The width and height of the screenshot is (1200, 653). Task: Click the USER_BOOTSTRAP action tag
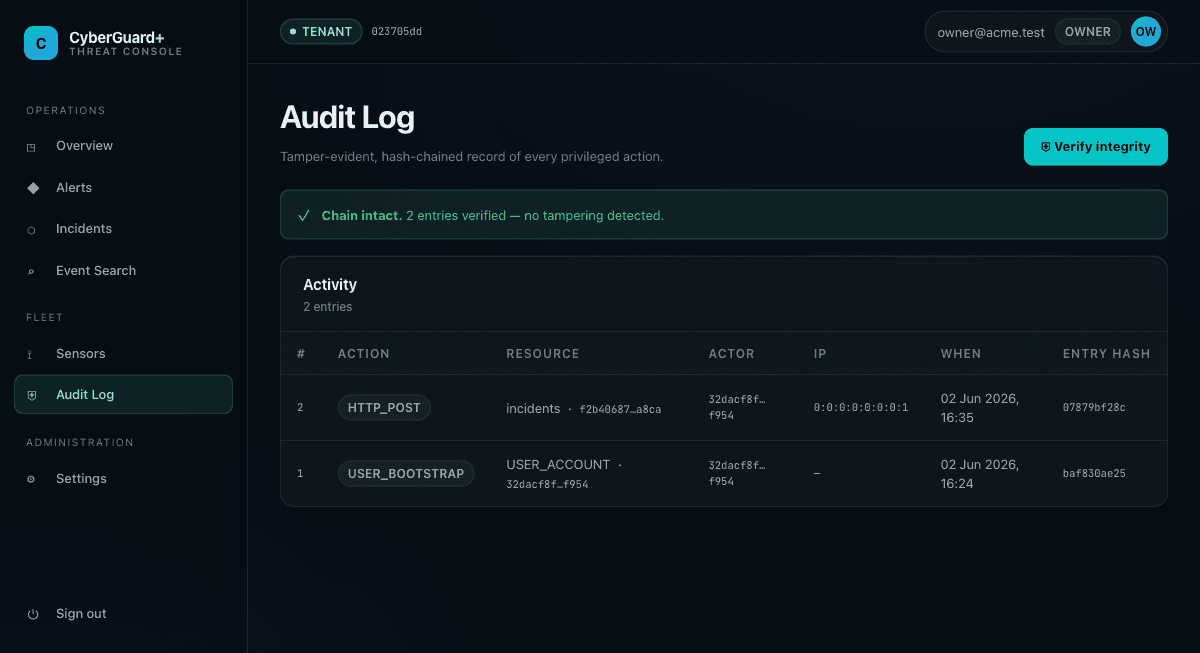click(406, 473)
